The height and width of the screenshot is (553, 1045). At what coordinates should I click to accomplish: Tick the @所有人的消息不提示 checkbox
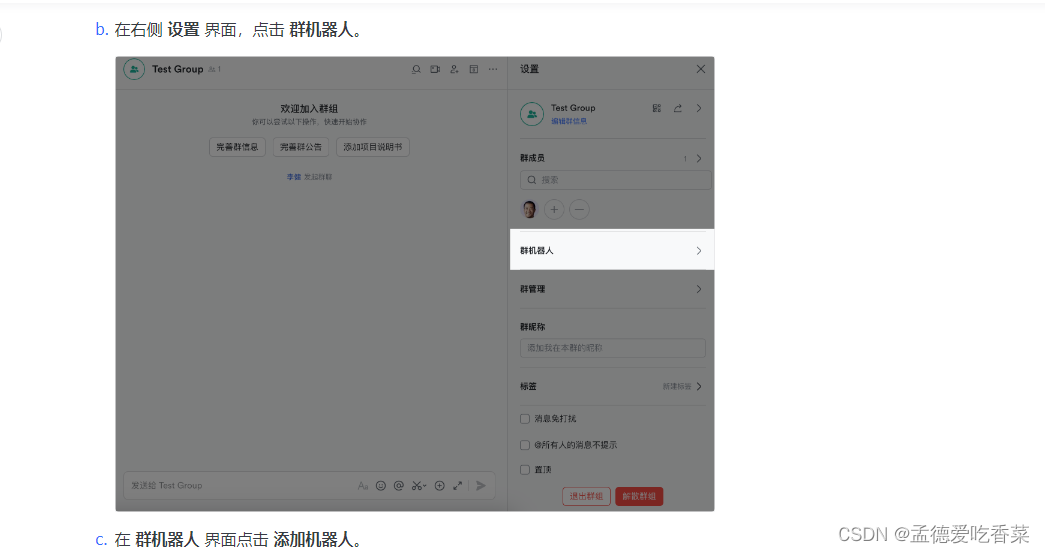524,445
